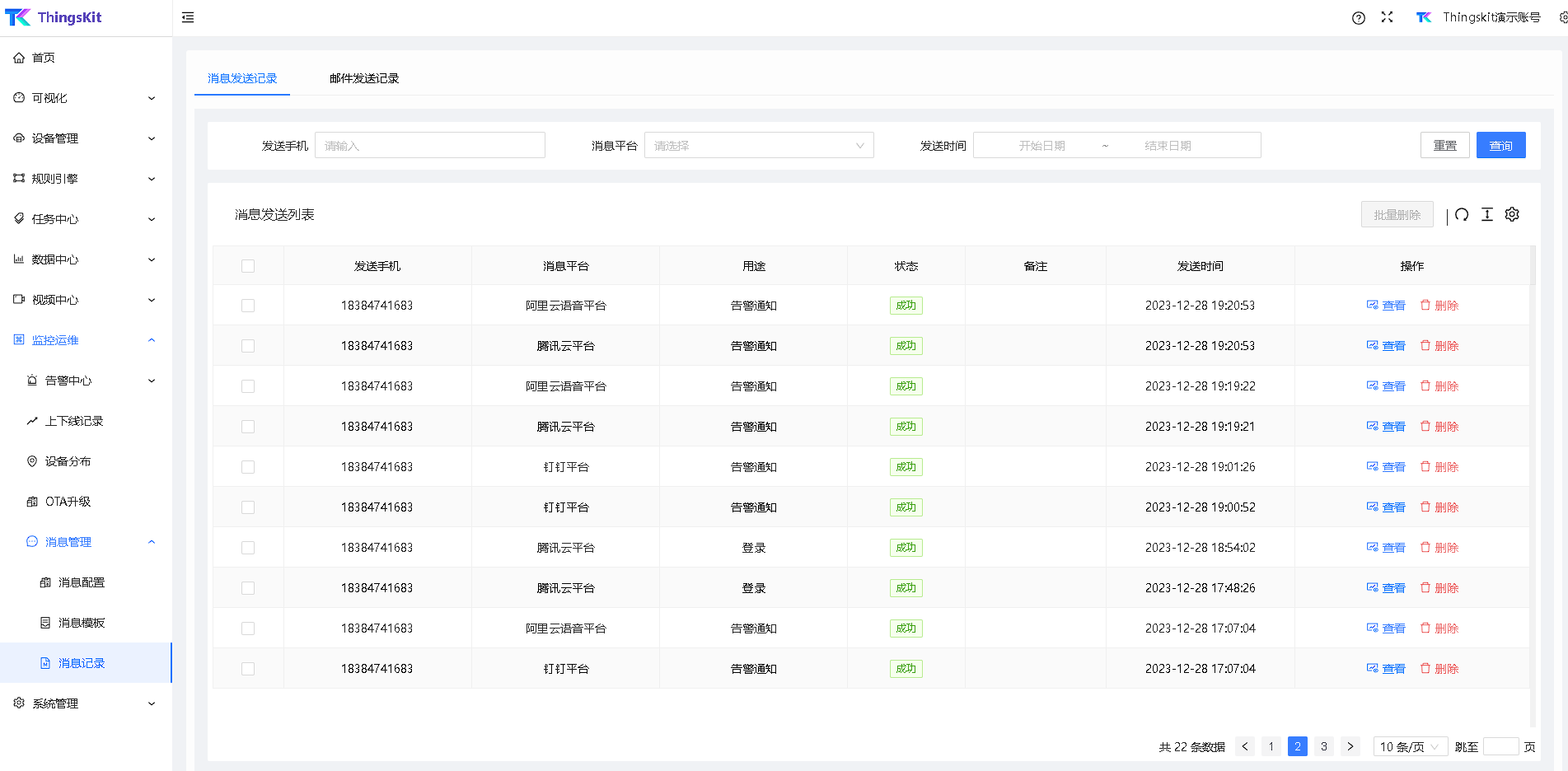Open the 消息平台 dropdown
Screen dimensions: 1568x771
pos(758,146)
